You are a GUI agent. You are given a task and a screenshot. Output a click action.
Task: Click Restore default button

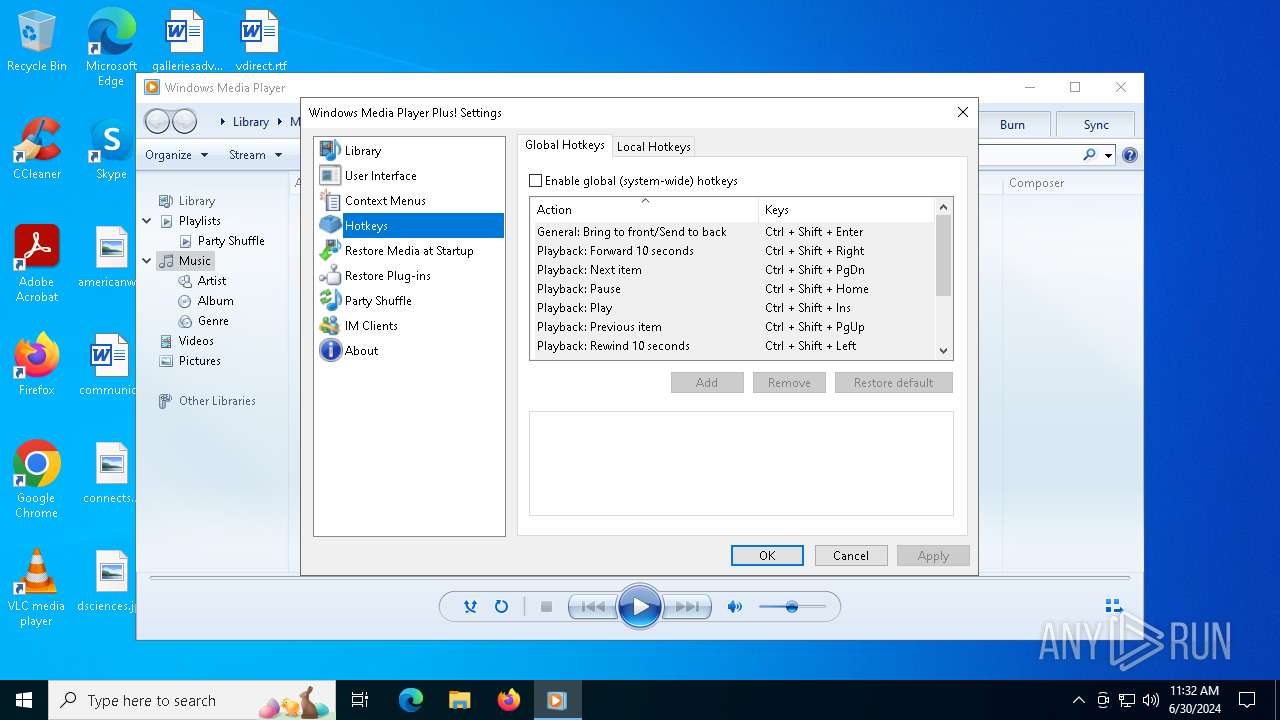click(x=894, y=383)
